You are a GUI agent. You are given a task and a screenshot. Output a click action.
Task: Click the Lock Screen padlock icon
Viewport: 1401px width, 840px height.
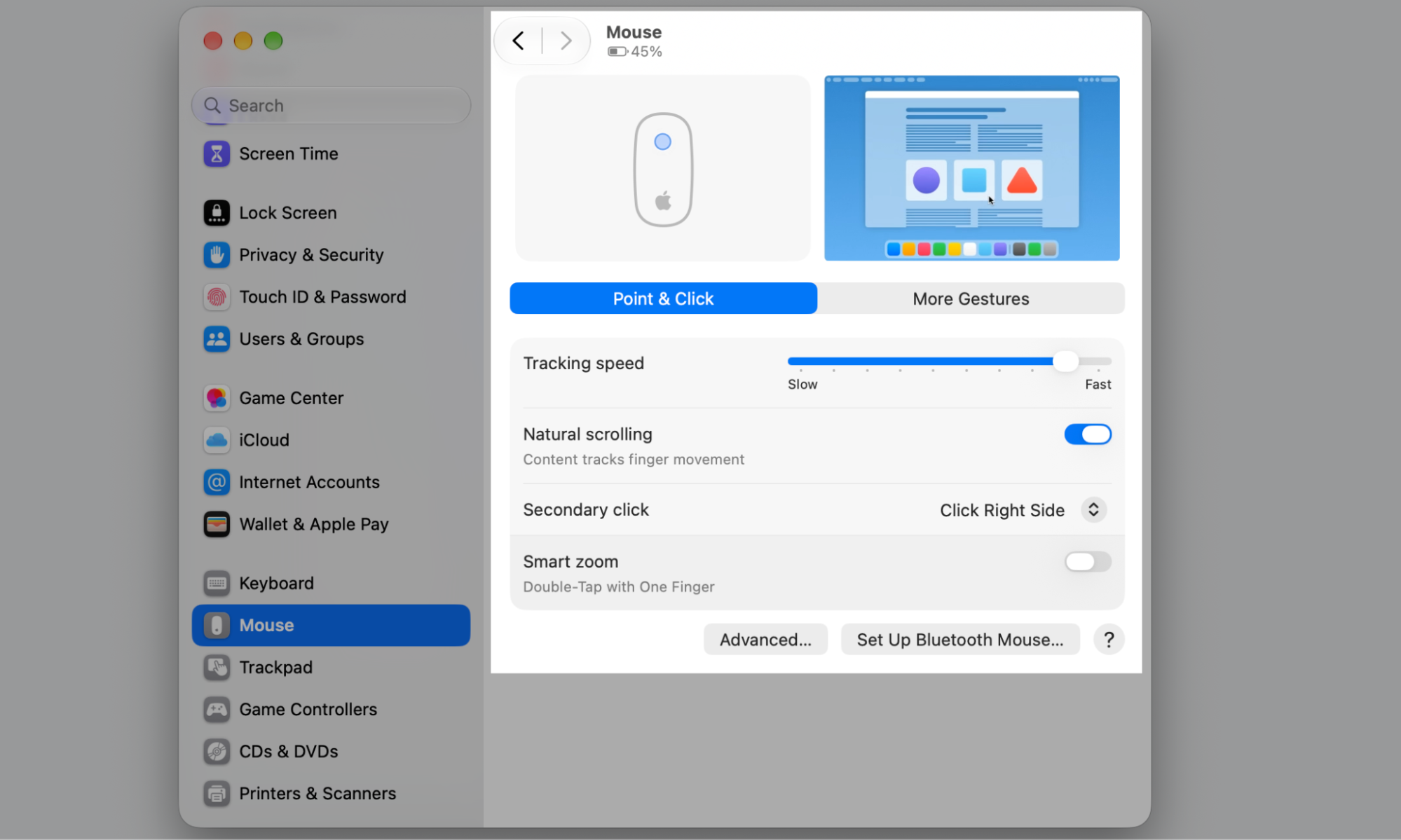click(x=217, y=212)
